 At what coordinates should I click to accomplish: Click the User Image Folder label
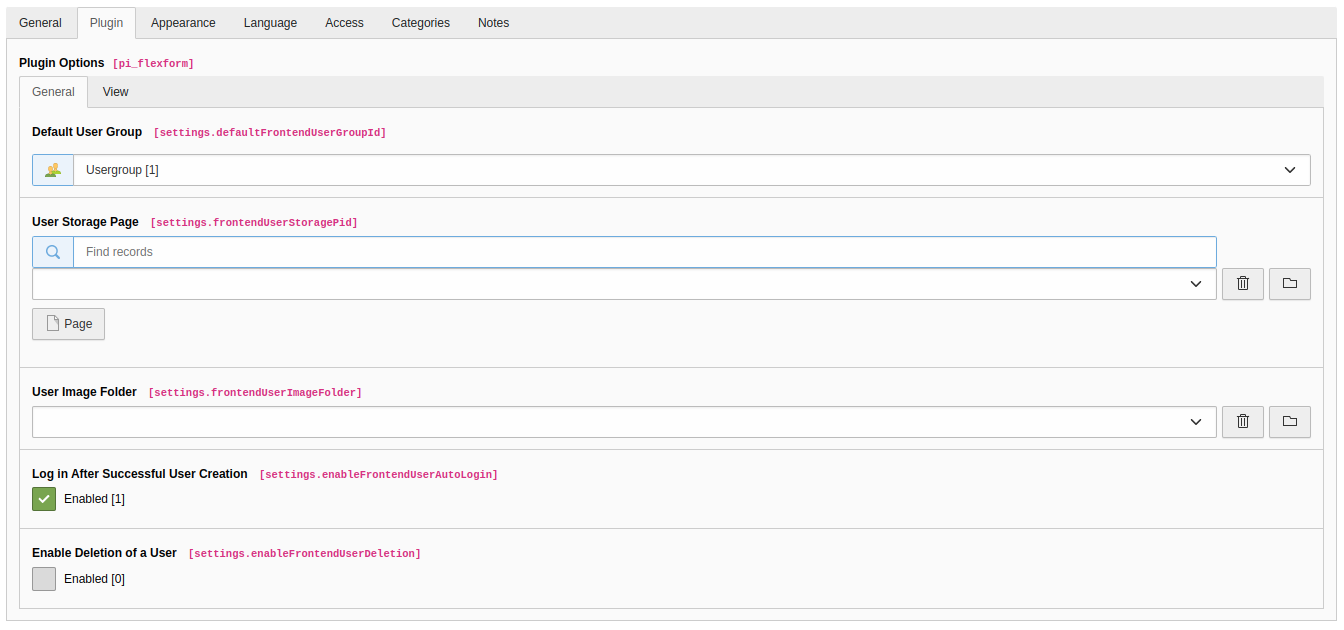[x=84, y=392]
